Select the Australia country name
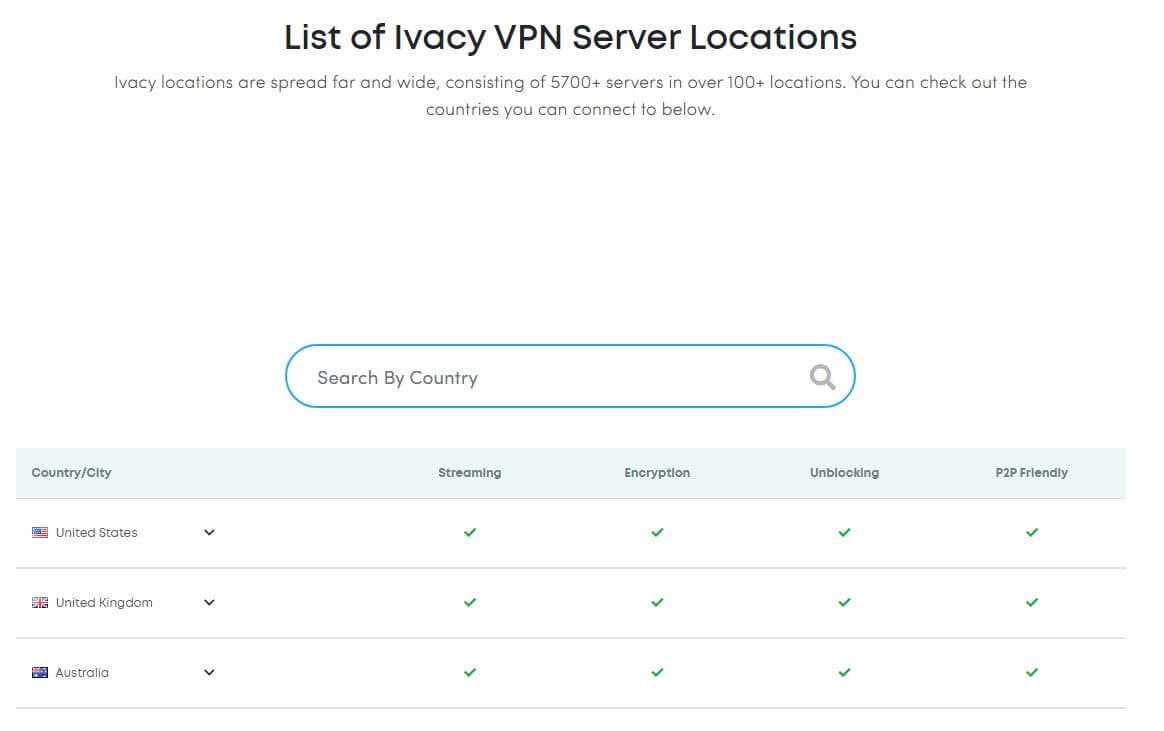This screenshot has height=731, width=1164. click(82, 672)
